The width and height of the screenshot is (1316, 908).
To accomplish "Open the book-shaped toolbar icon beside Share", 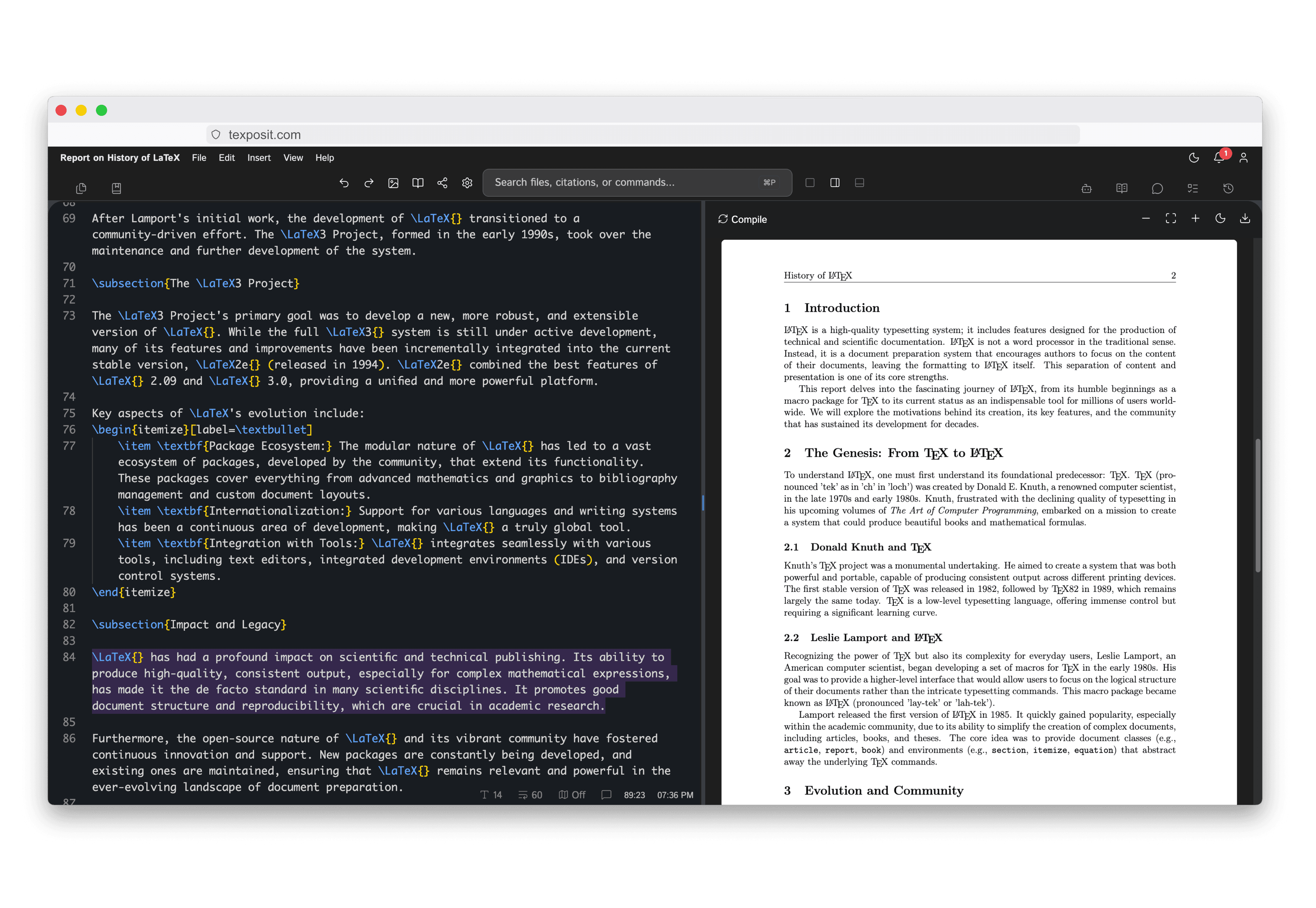I will point(418,183).
